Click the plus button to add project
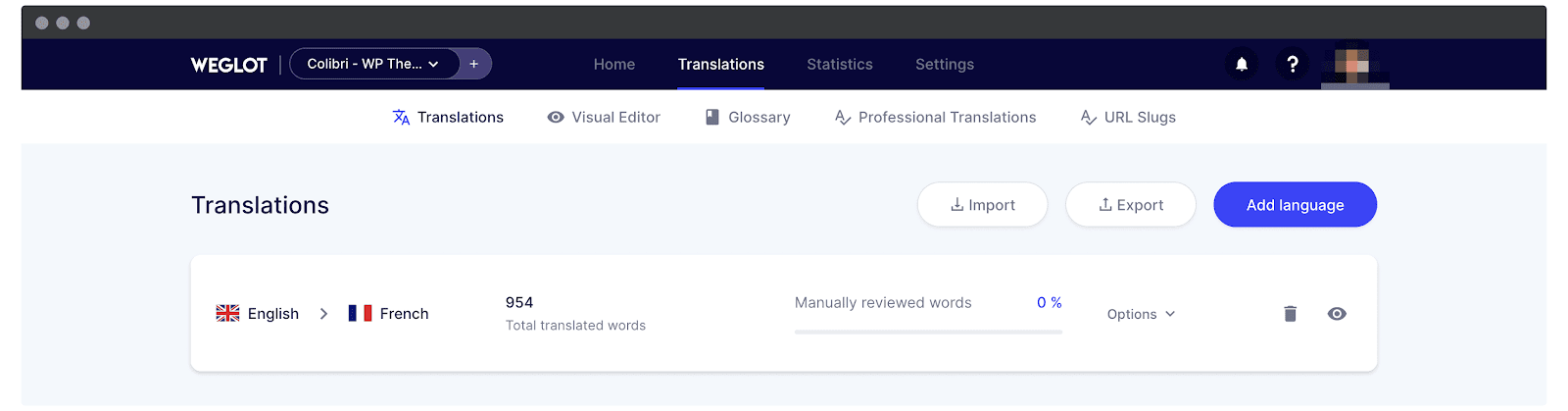This screenshot has width=1568, height=411. tap(474, 64)
